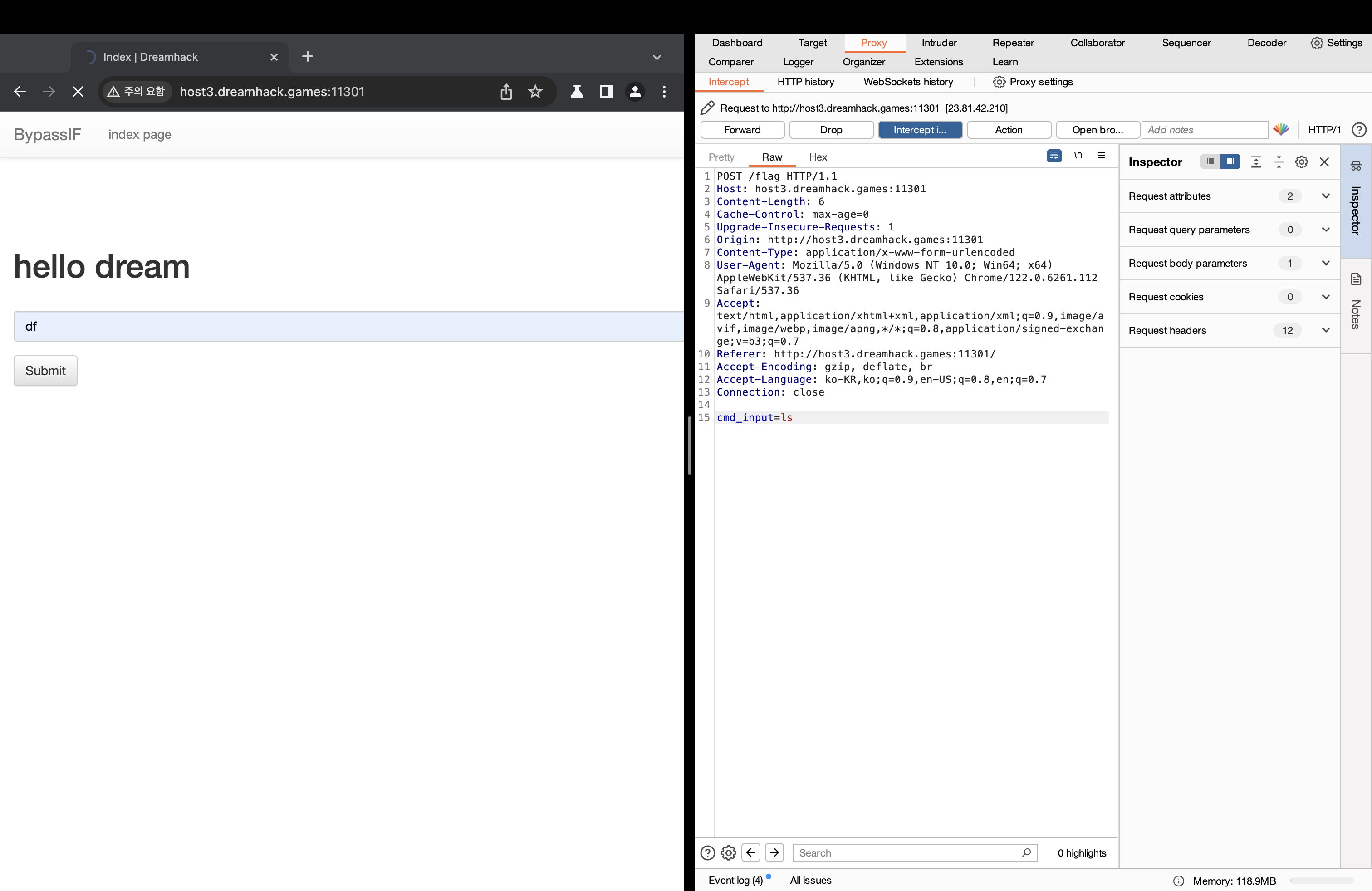Collapse all Inspector sections icon
This screenshot has width=1372, height=891.
pos(1278,162)
